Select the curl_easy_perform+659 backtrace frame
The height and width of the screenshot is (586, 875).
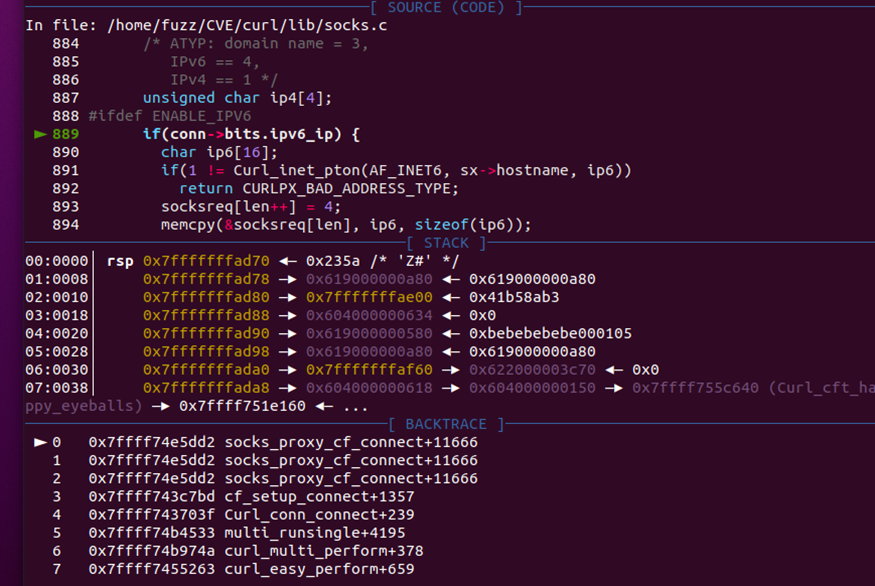319,570
